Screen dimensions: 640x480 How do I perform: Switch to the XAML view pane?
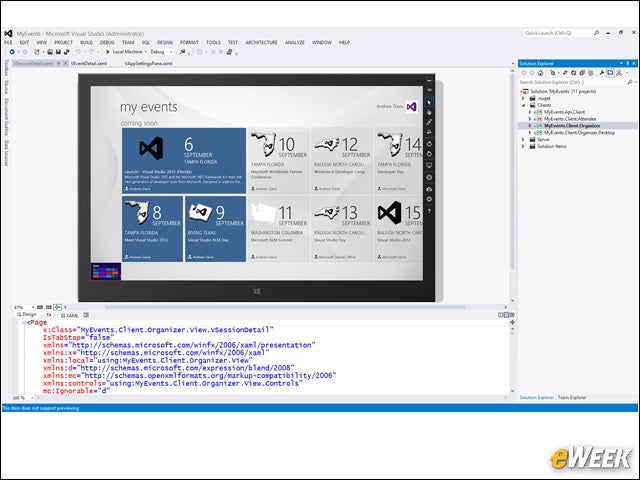click(69, 316)
